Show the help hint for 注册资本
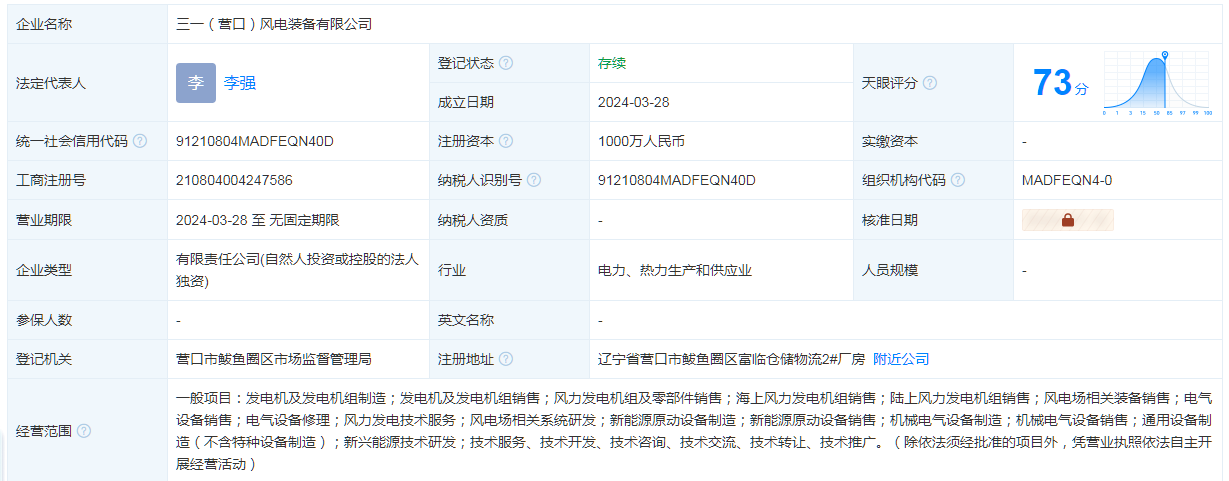 click(506, 141)
